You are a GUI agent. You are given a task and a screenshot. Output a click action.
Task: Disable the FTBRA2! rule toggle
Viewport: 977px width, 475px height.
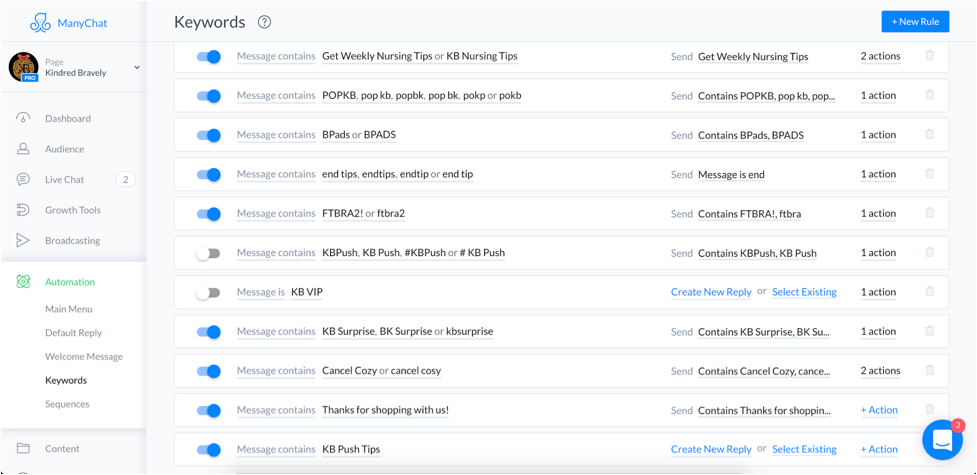point(209,214)
